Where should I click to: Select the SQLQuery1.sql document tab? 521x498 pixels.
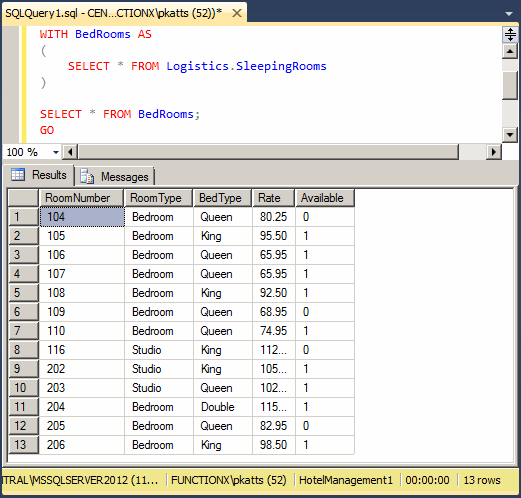[x=113, y=13]
